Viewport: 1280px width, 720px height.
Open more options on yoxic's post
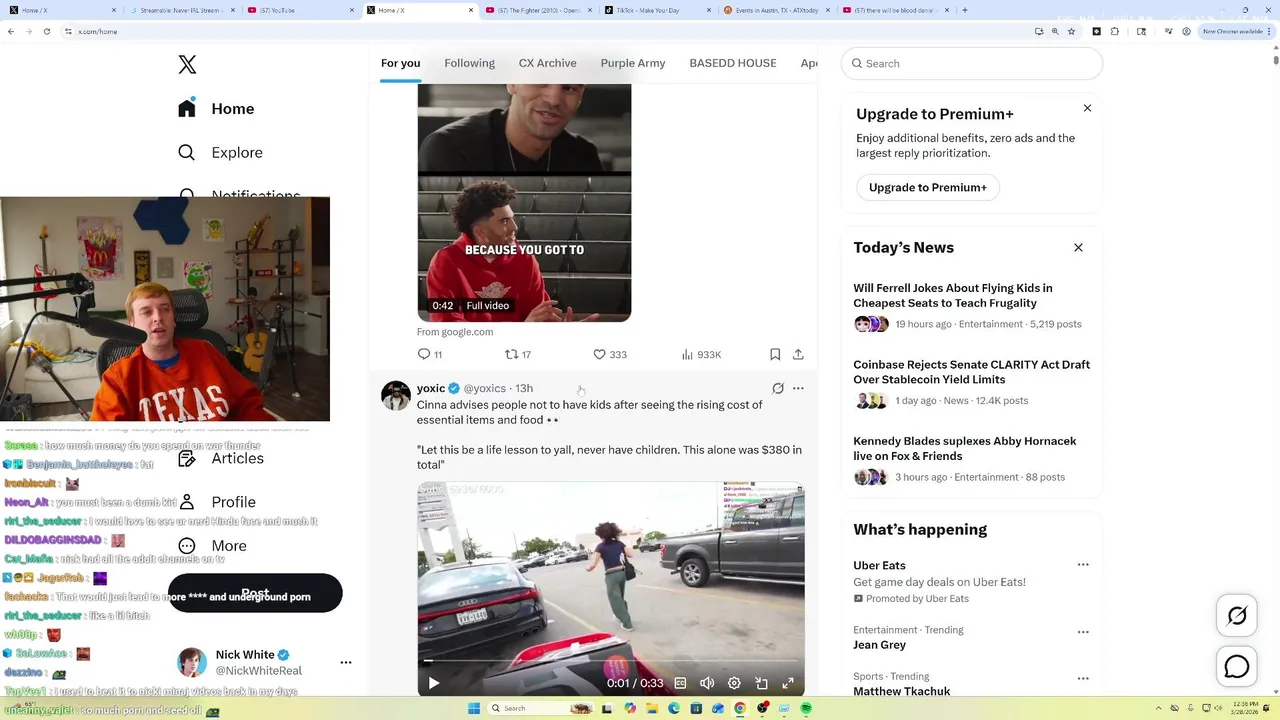(x=798, y=388)
